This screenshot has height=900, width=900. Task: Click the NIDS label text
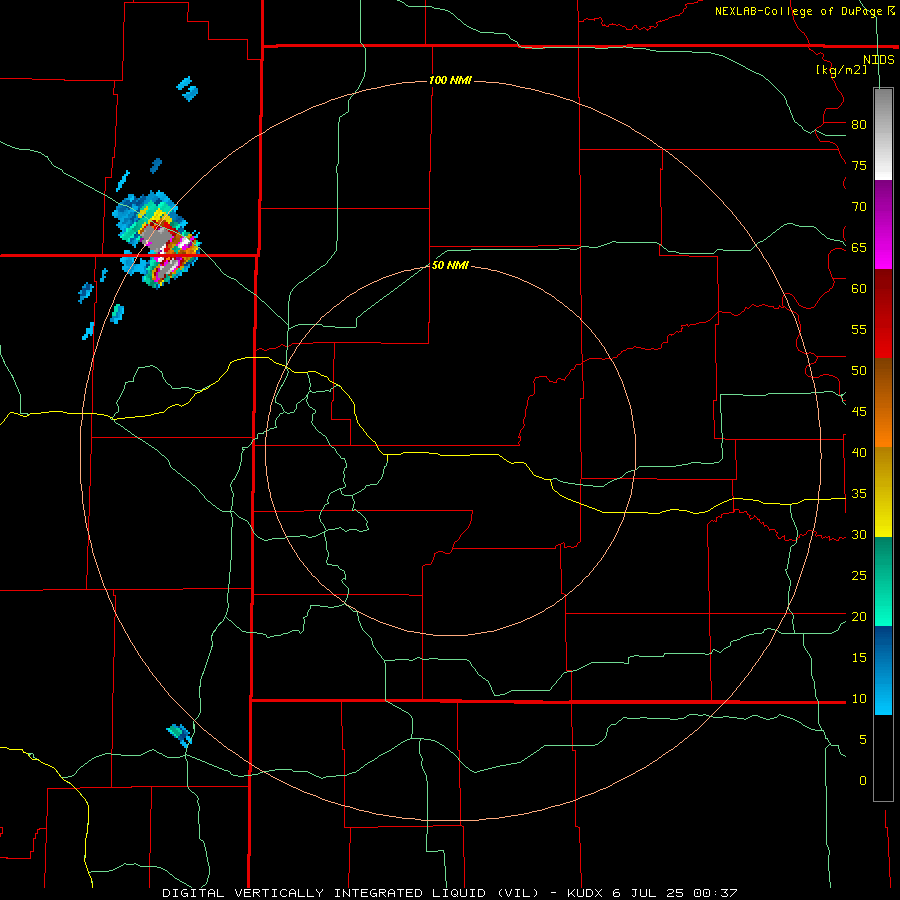click(x=879, y=60)
